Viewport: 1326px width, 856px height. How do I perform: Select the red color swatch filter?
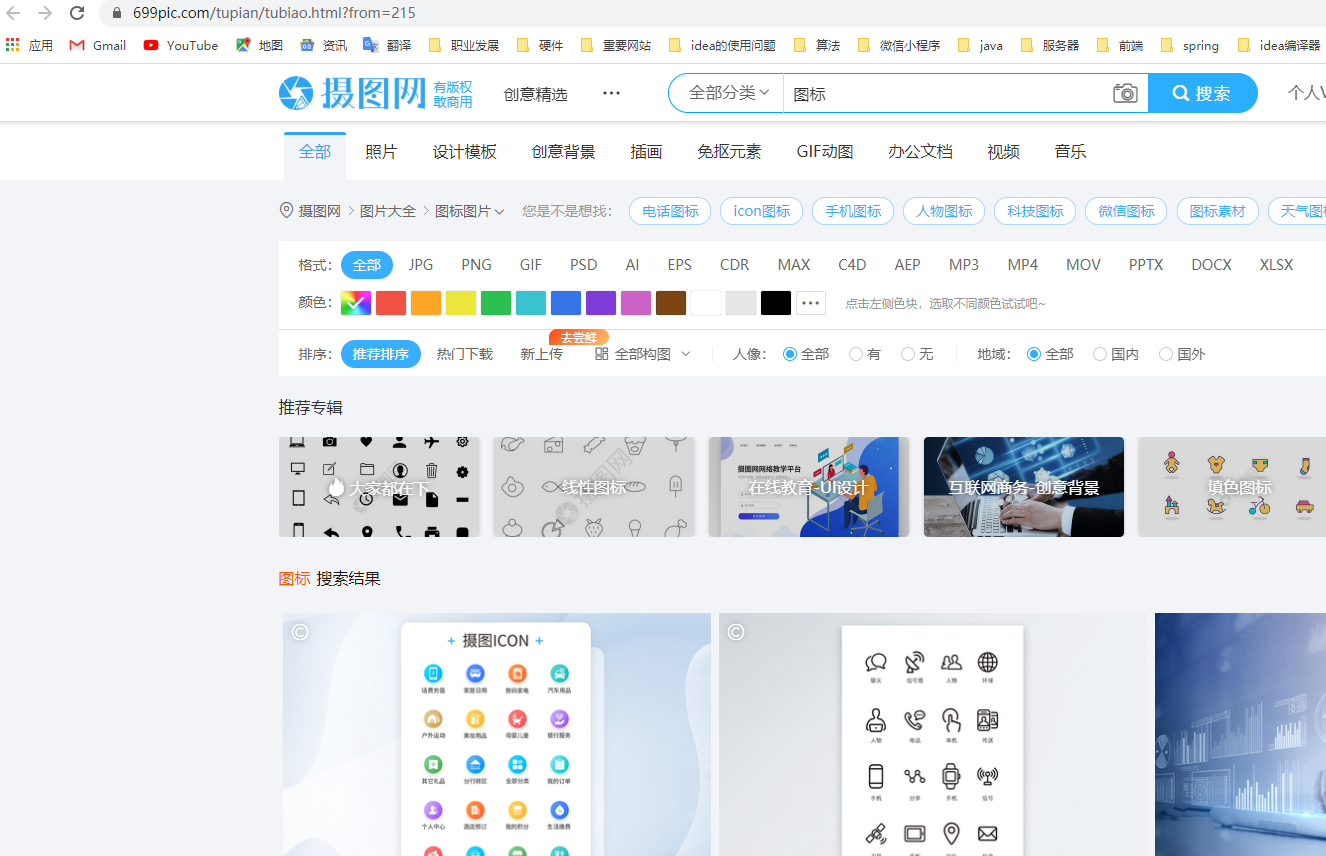[390, 302]
